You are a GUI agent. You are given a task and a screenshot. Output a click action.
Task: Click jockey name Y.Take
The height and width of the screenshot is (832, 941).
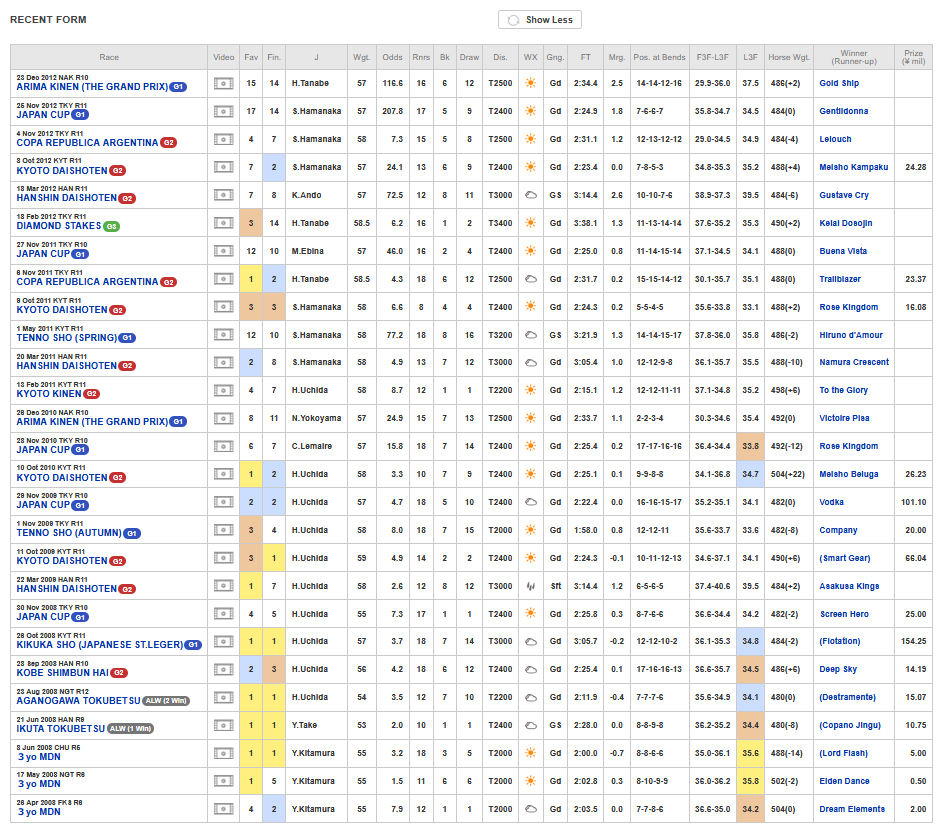coord(304,725)
